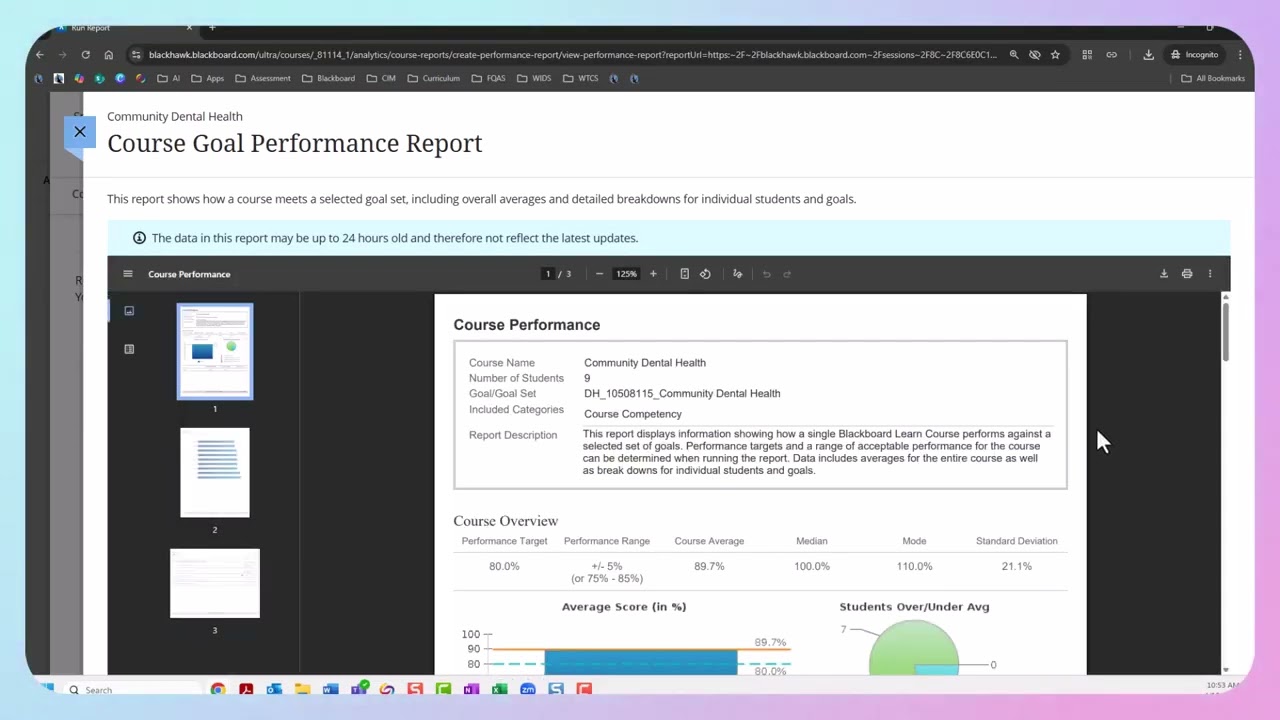Open the Assessment bookmarks folder
Image resolution: width=1280 pixels, height=720 pixels.
263,78
